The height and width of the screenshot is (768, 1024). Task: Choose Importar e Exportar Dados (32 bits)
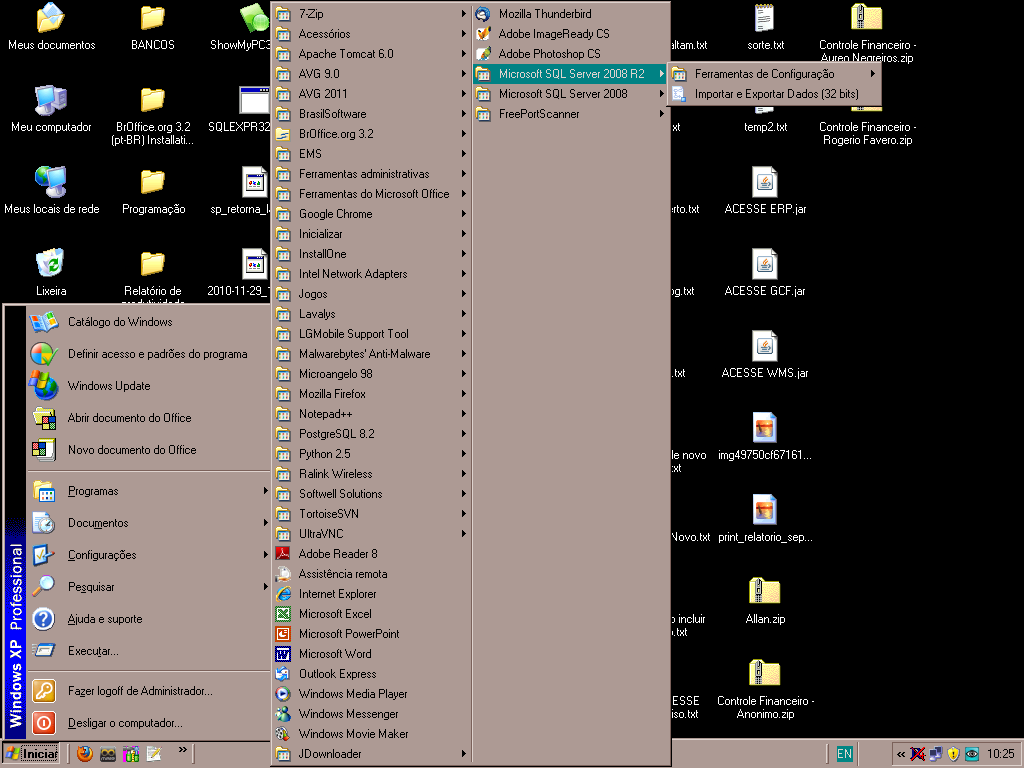[774, 94]
